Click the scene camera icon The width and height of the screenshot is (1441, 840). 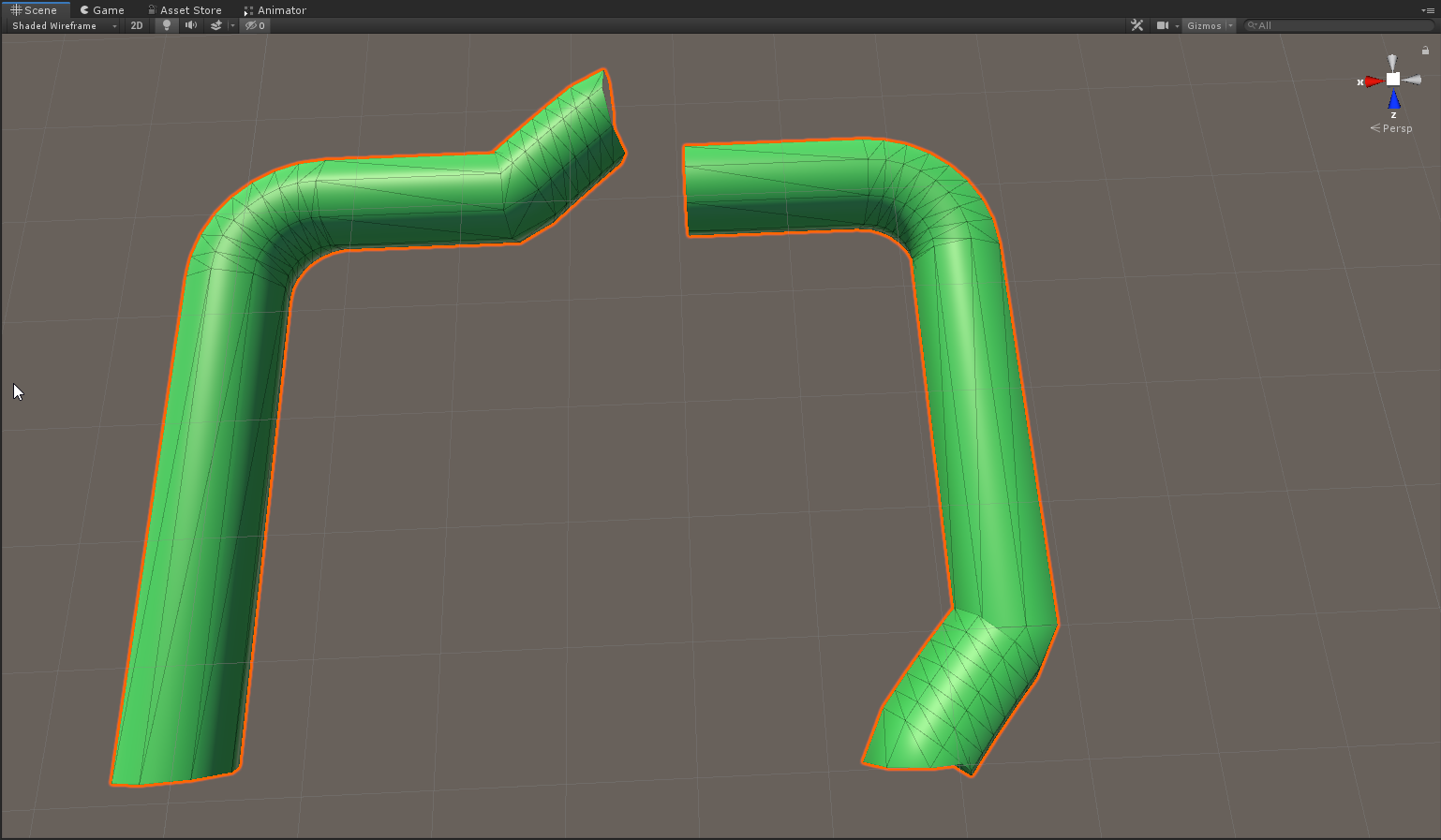tap(1162, 25)
